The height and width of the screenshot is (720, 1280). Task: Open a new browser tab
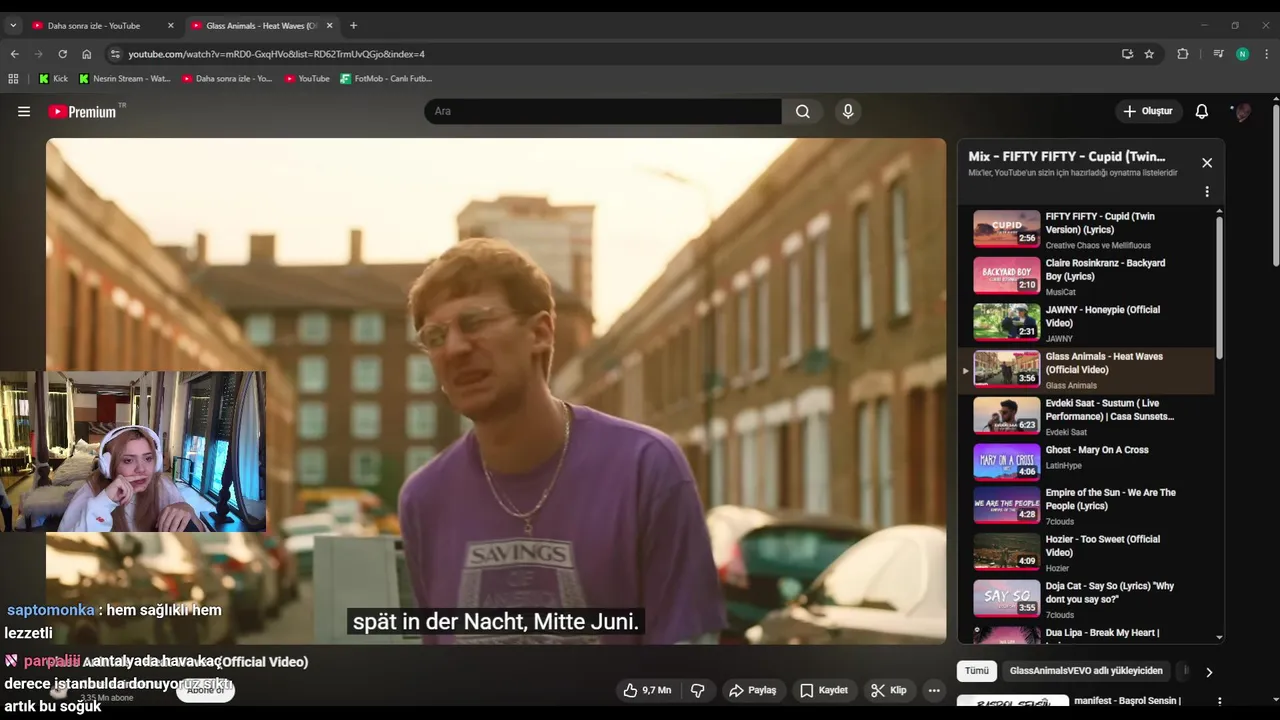tap(353, 25)
